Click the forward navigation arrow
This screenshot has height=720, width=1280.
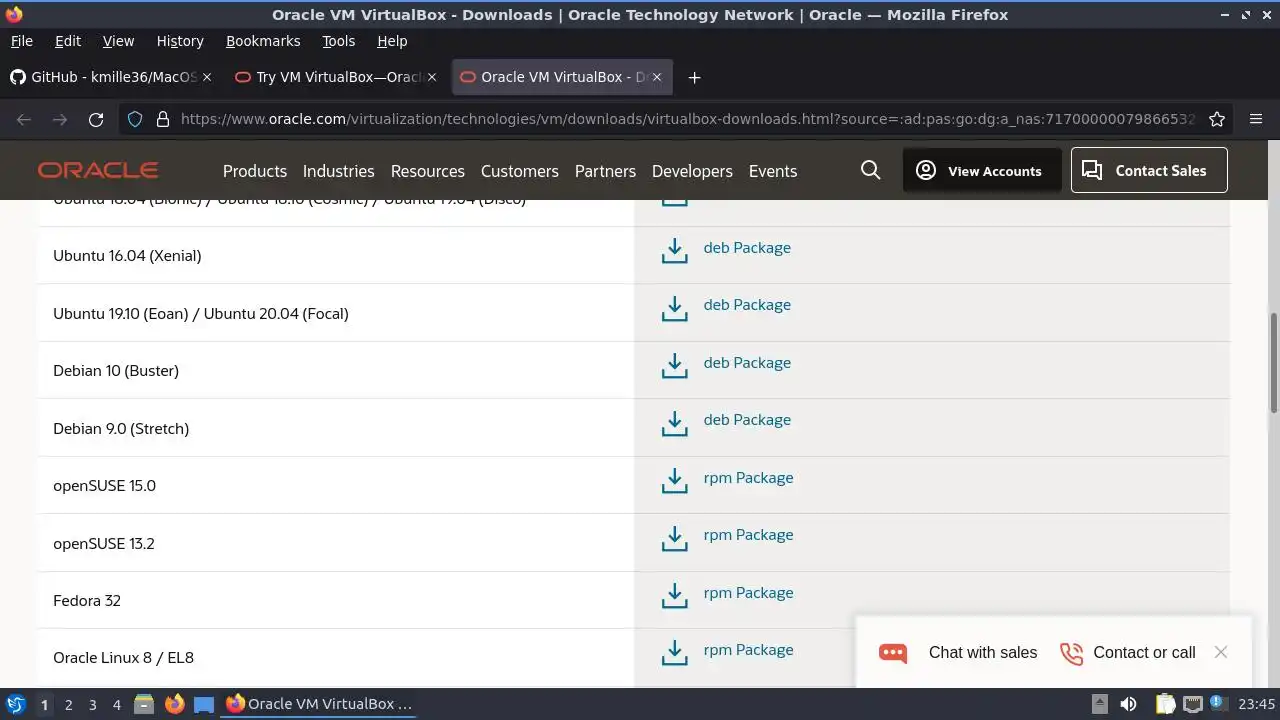[60, 119]
